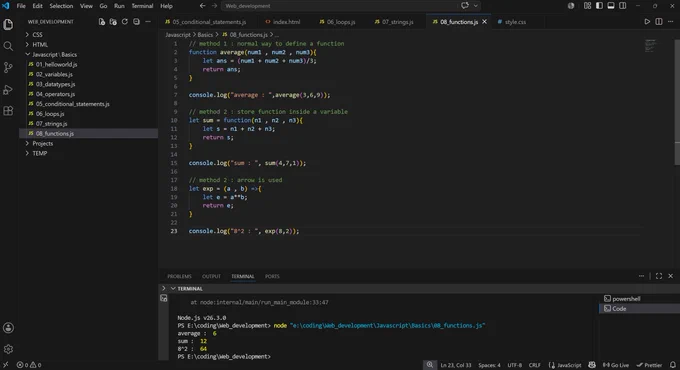Collapse the TERMINAL section chevron
Viewport: 680px width, 370px height.
pos(173,288)
